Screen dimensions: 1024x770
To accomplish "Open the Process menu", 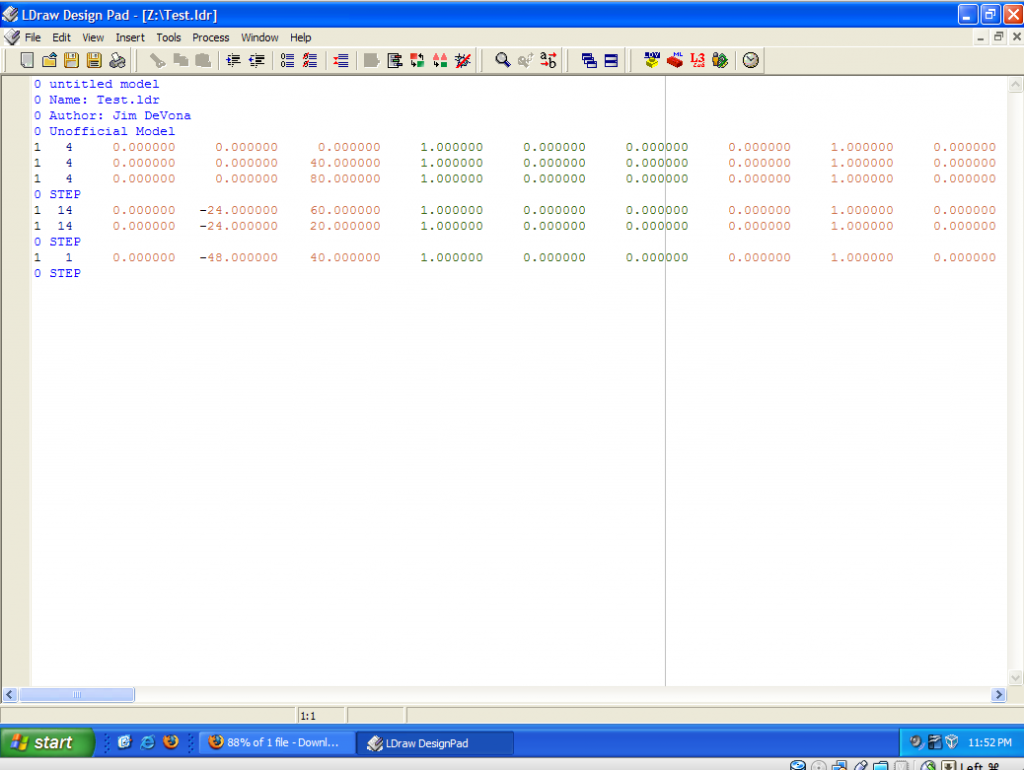I will 210,37.
